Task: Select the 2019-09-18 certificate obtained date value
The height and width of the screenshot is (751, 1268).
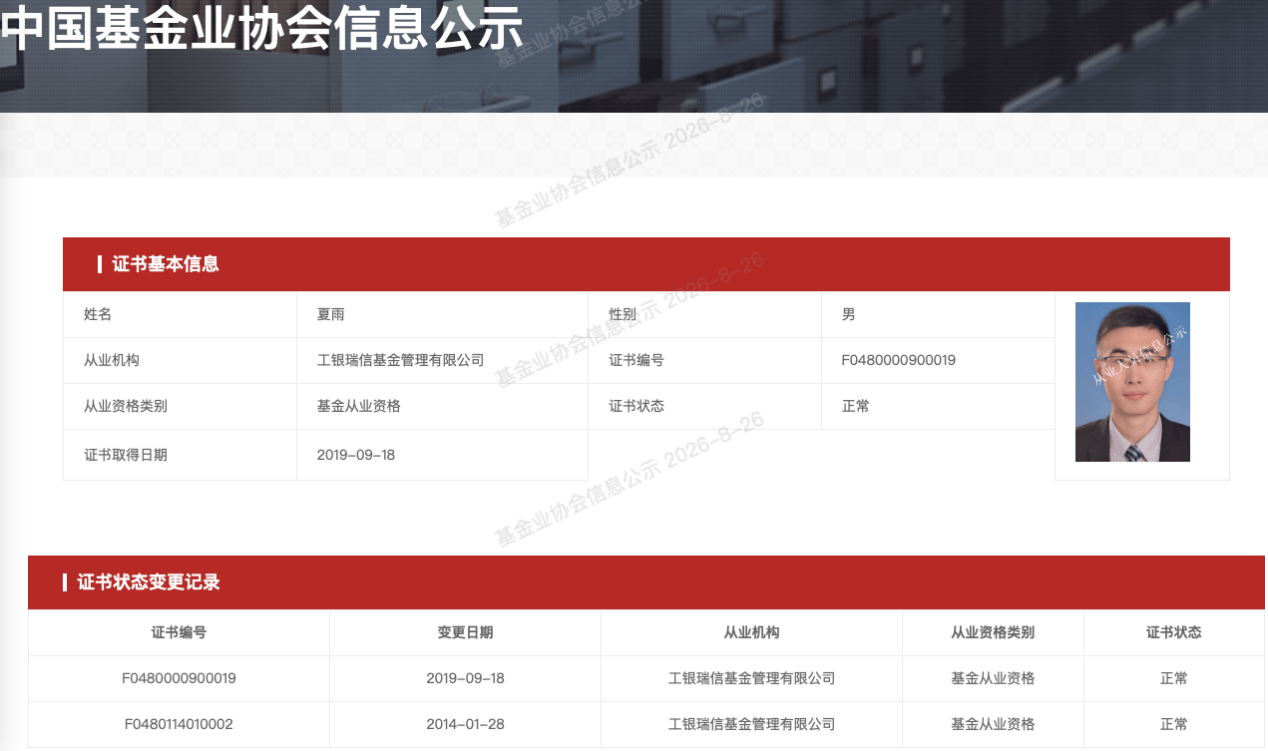Action: pyautogui.click(x=356, y=455)
